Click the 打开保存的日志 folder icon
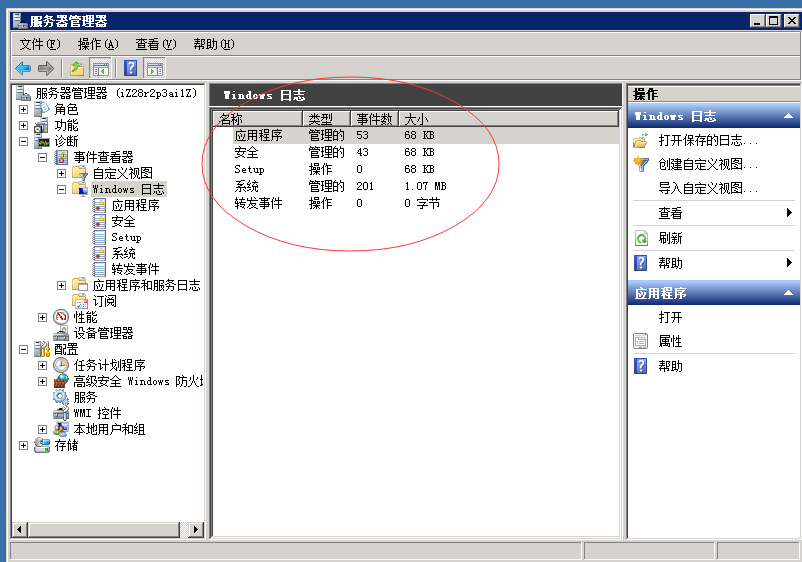The image size is (802, 562). (x=642, y=141)
